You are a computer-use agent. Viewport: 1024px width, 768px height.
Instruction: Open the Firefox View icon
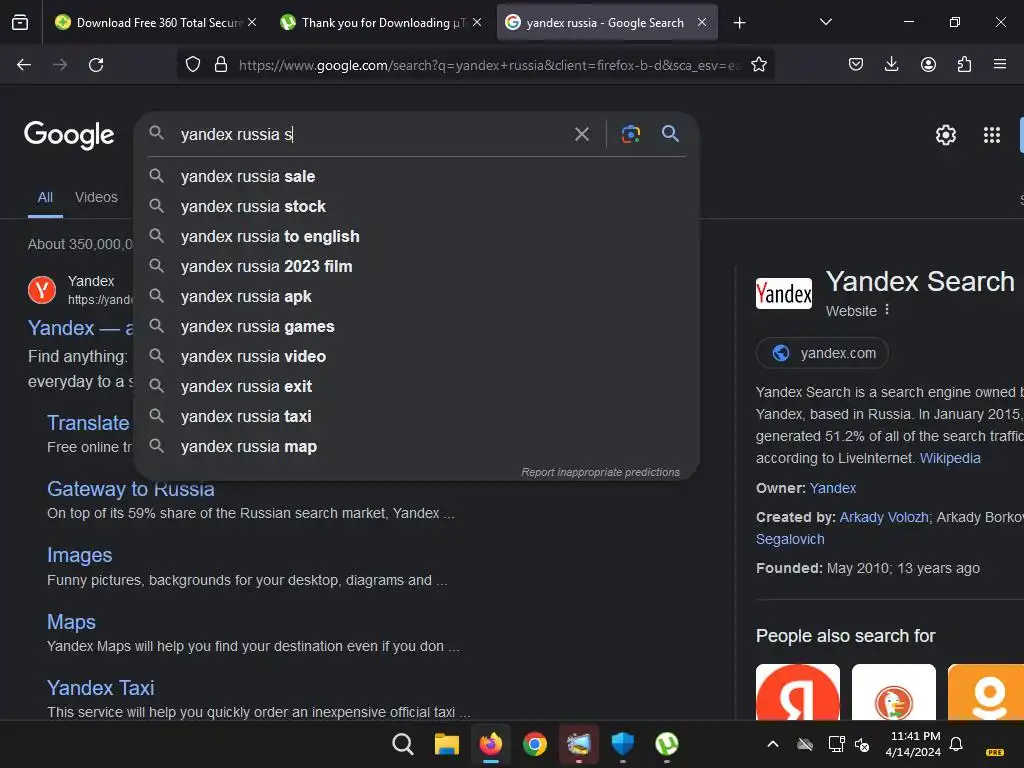(20, 23)
